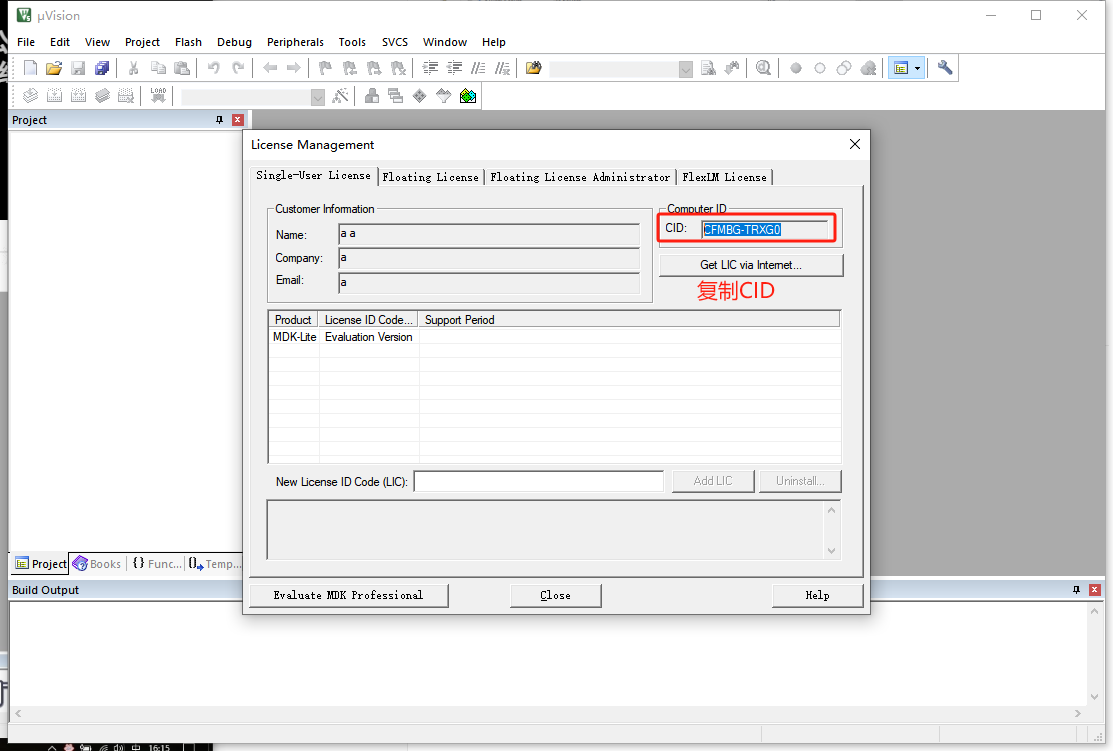1113x751 pixels.
Task: Click the Insert/Remove Bookmark flag icon
Action: pyautogui.click(x=325, y=68)
